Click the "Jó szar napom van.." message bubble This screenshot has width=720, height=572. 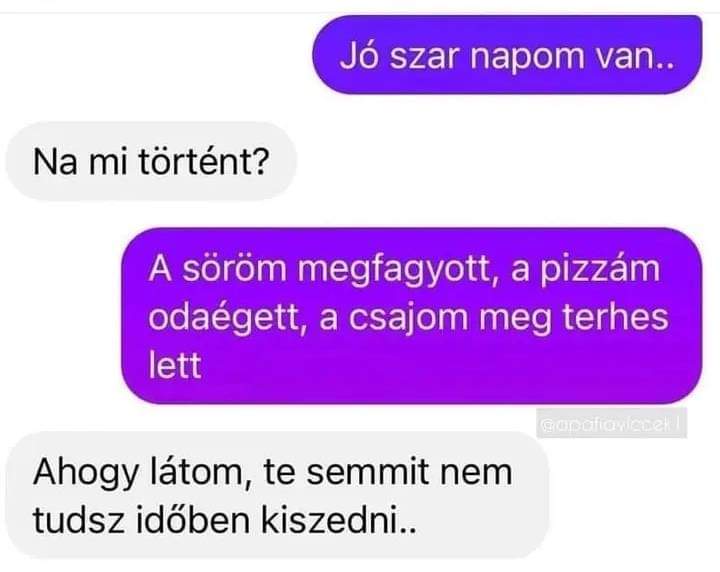tap(507, 55)
